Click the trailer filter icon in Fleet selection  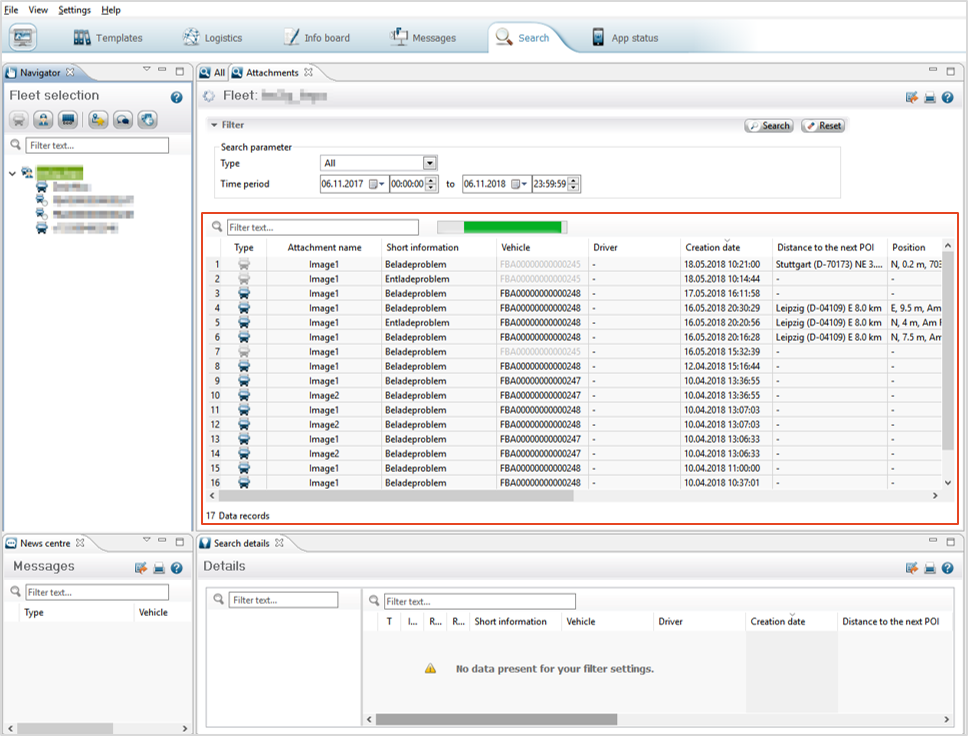point(68,120)
